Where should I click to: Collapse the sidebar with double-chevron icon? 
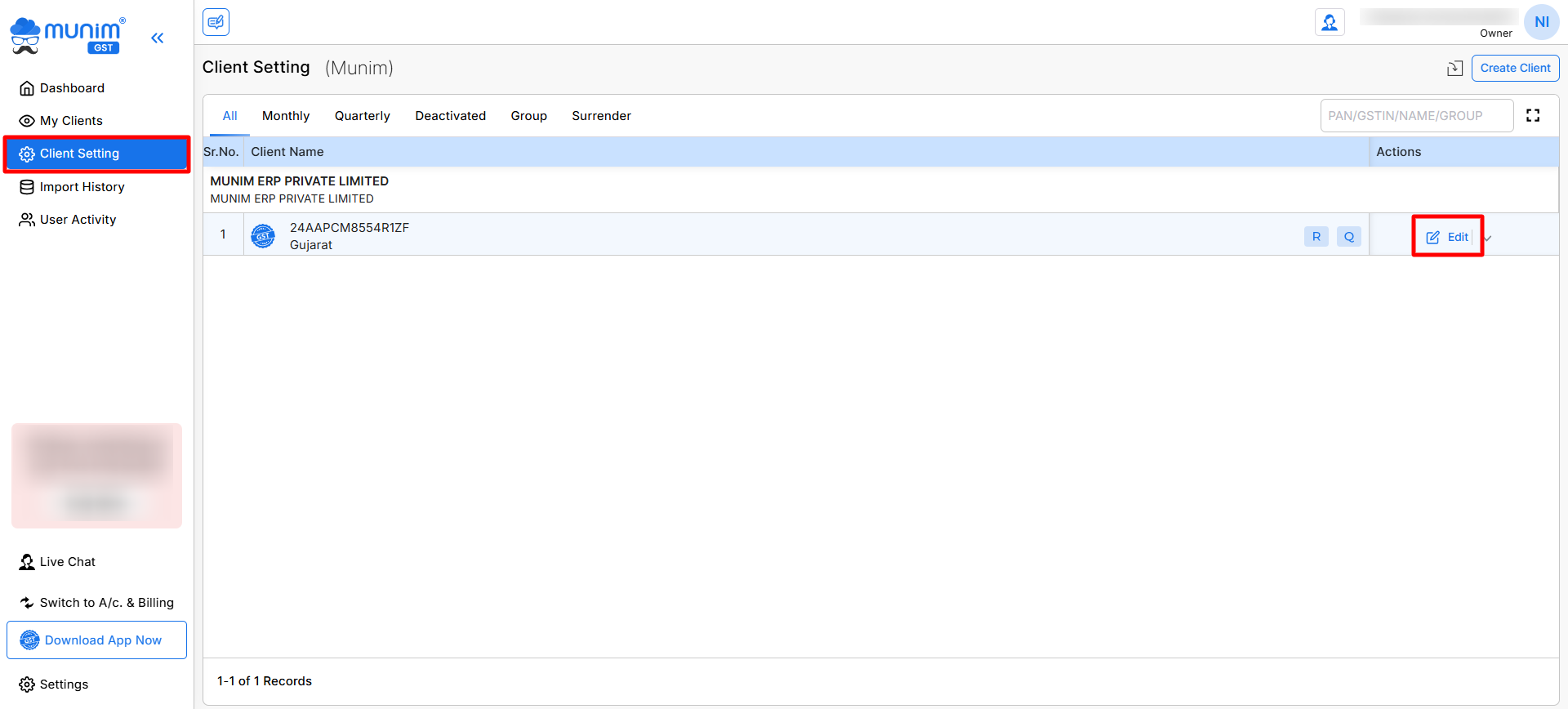[158, 38]
